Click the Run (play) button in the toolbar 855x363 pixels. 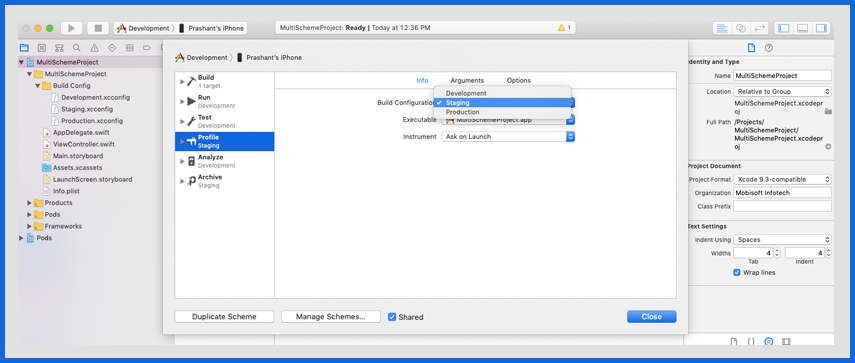[x=71, y=28]
